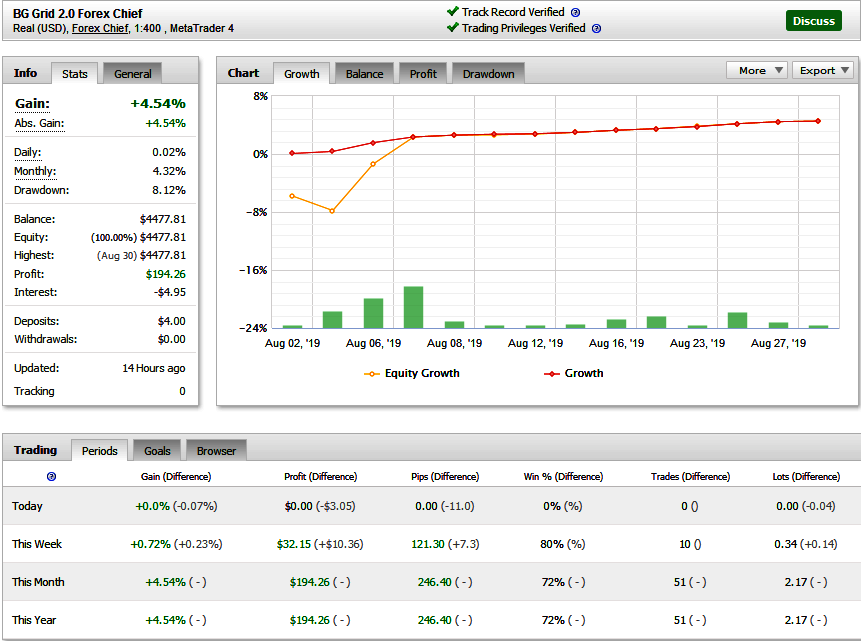Click the This Month row label
Screen dimensions: 861x641
click(x=38, y=582)
